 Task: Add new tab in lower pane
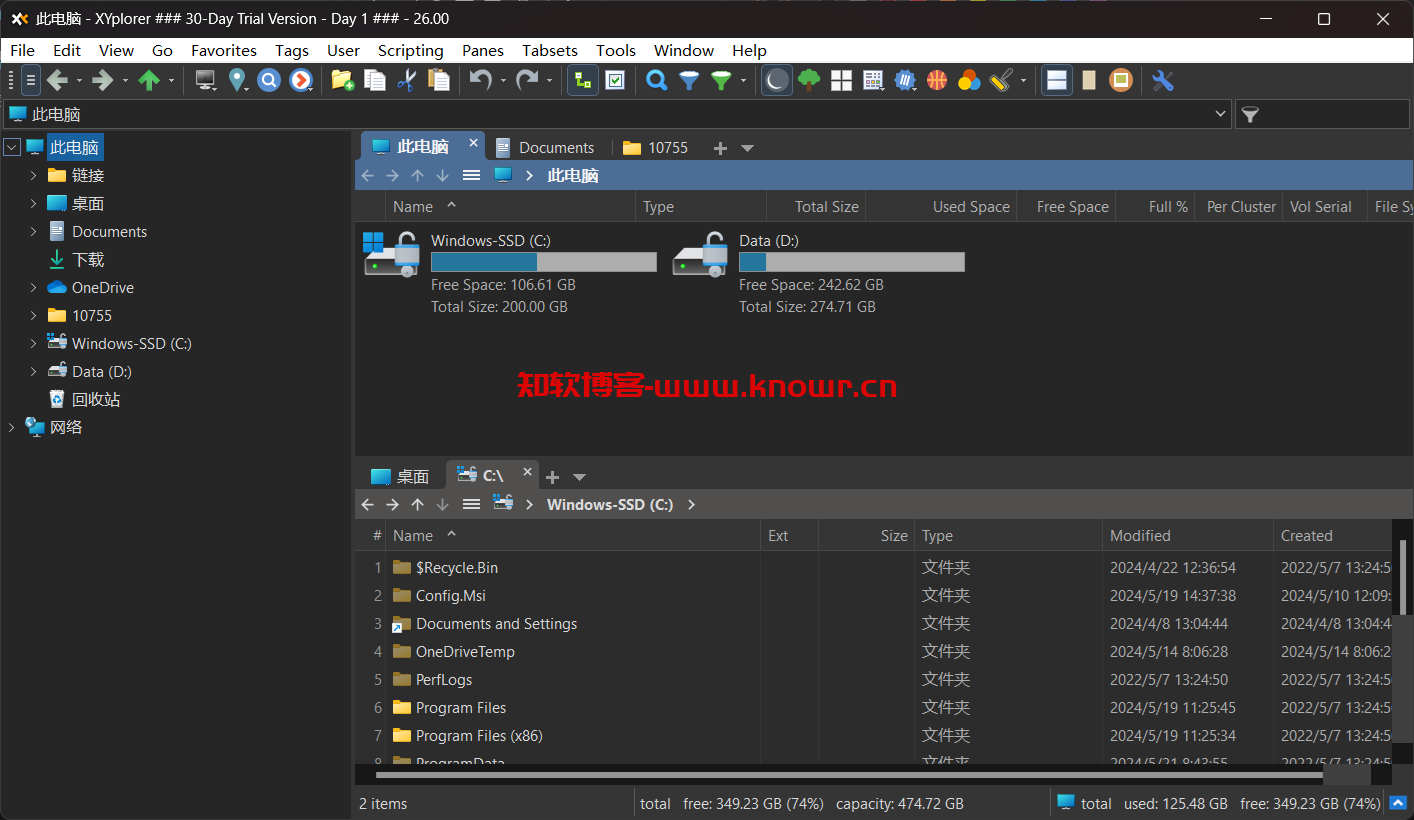[552, 477]
